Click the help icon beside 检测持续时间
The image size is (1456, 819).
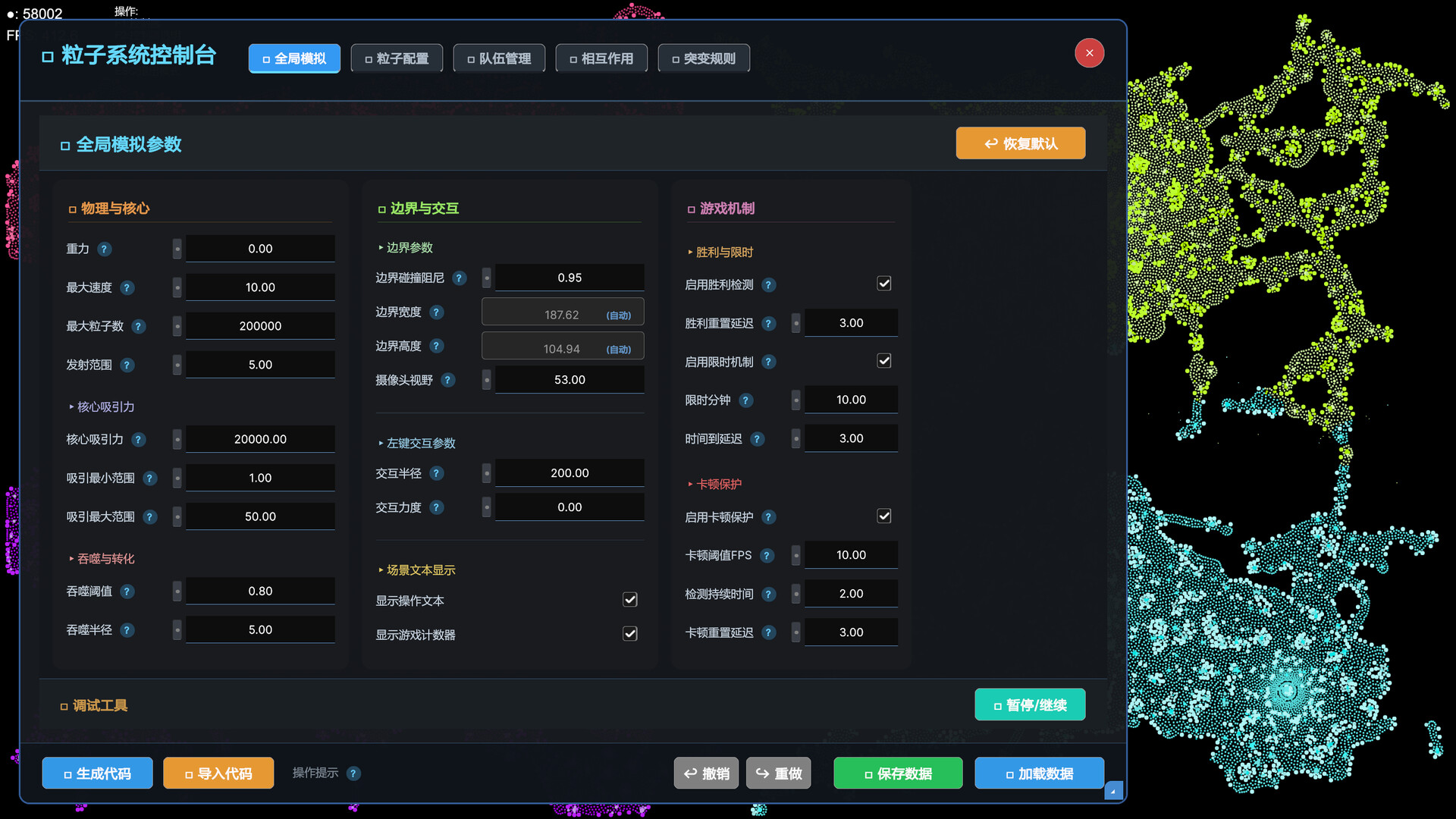pos(770,594)
